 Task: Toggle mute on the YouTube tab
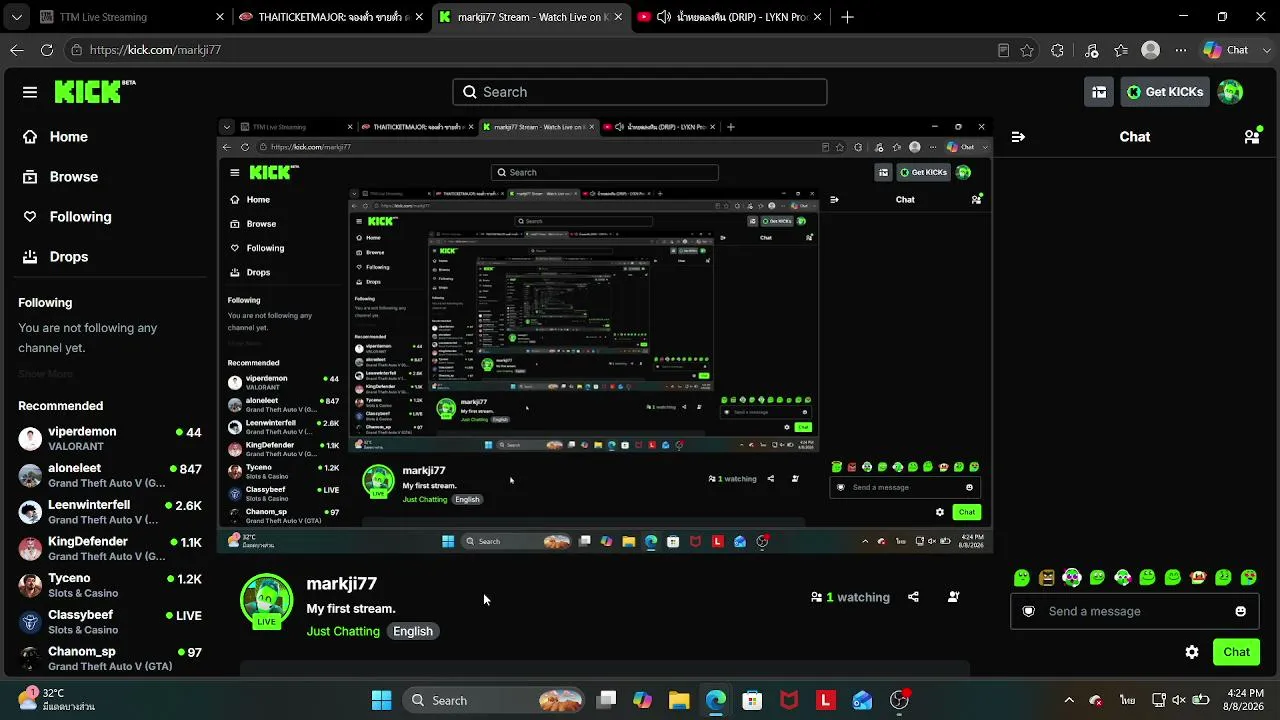[664, 17]
